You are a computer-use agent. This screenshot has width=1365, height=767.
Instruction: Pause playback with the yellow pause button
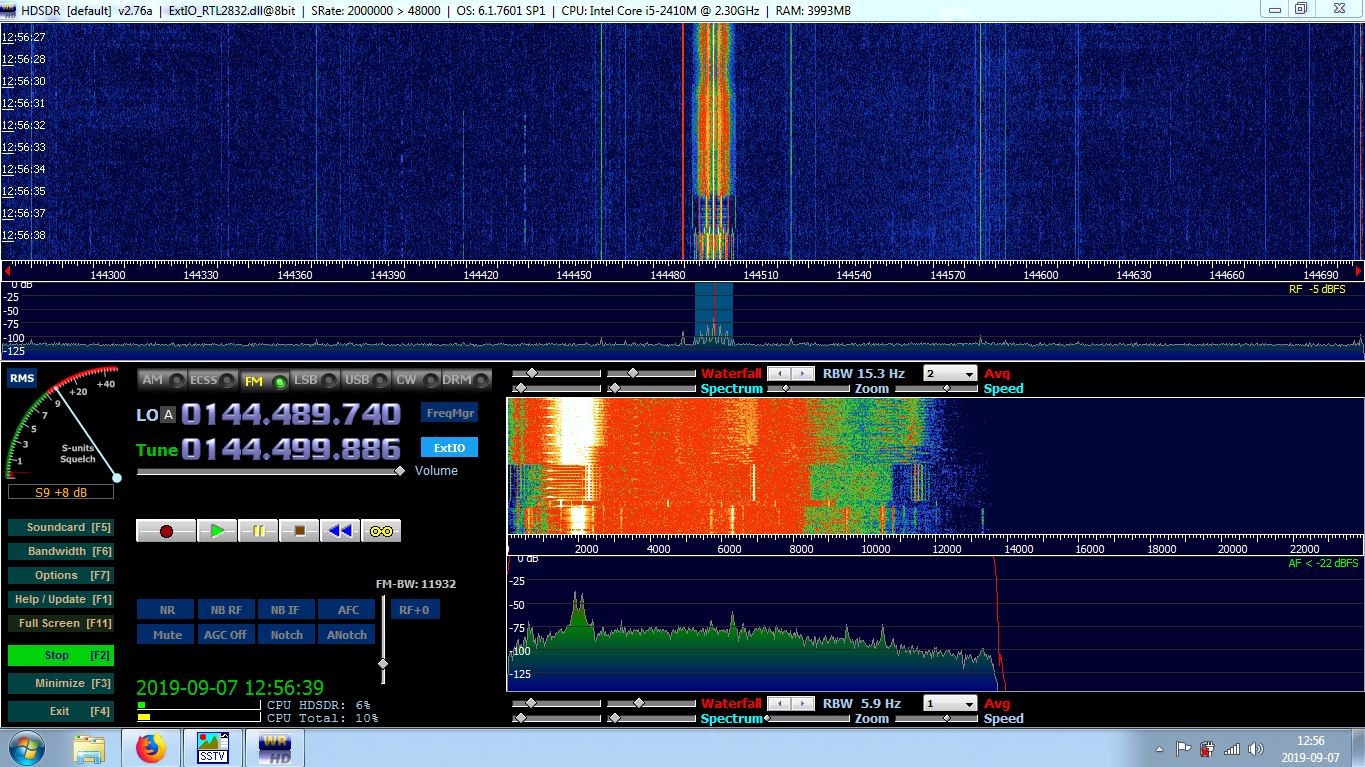point(258,531)
